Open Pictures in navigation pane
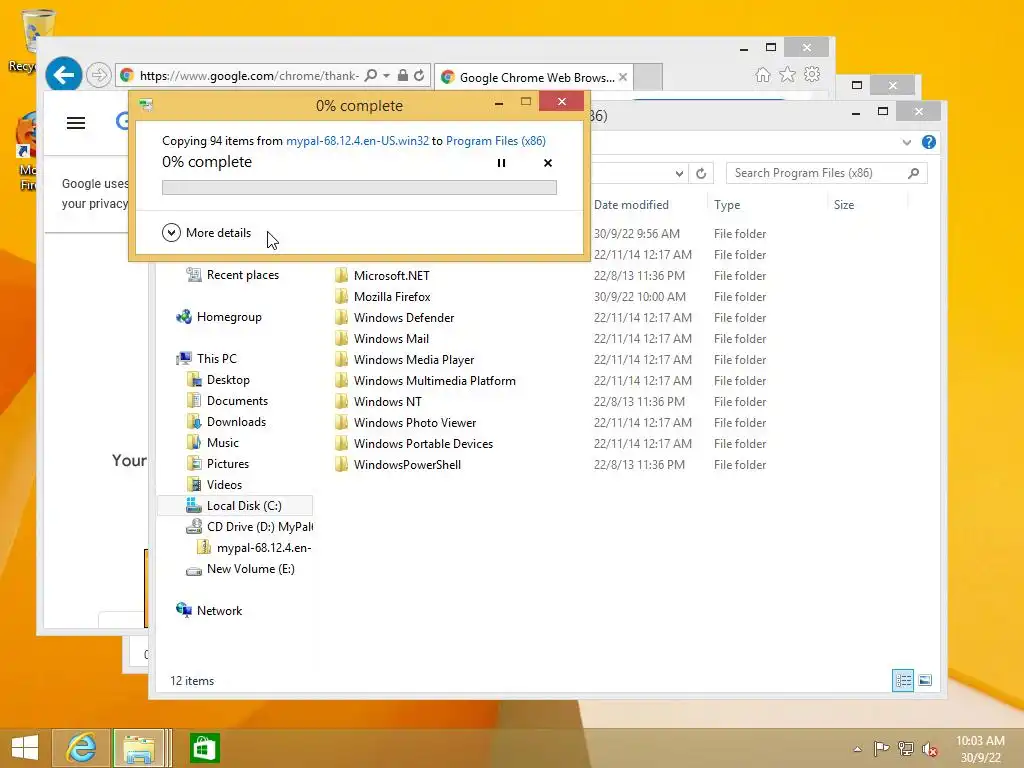This screenshot has width=1024, height=768. [217, 464]
